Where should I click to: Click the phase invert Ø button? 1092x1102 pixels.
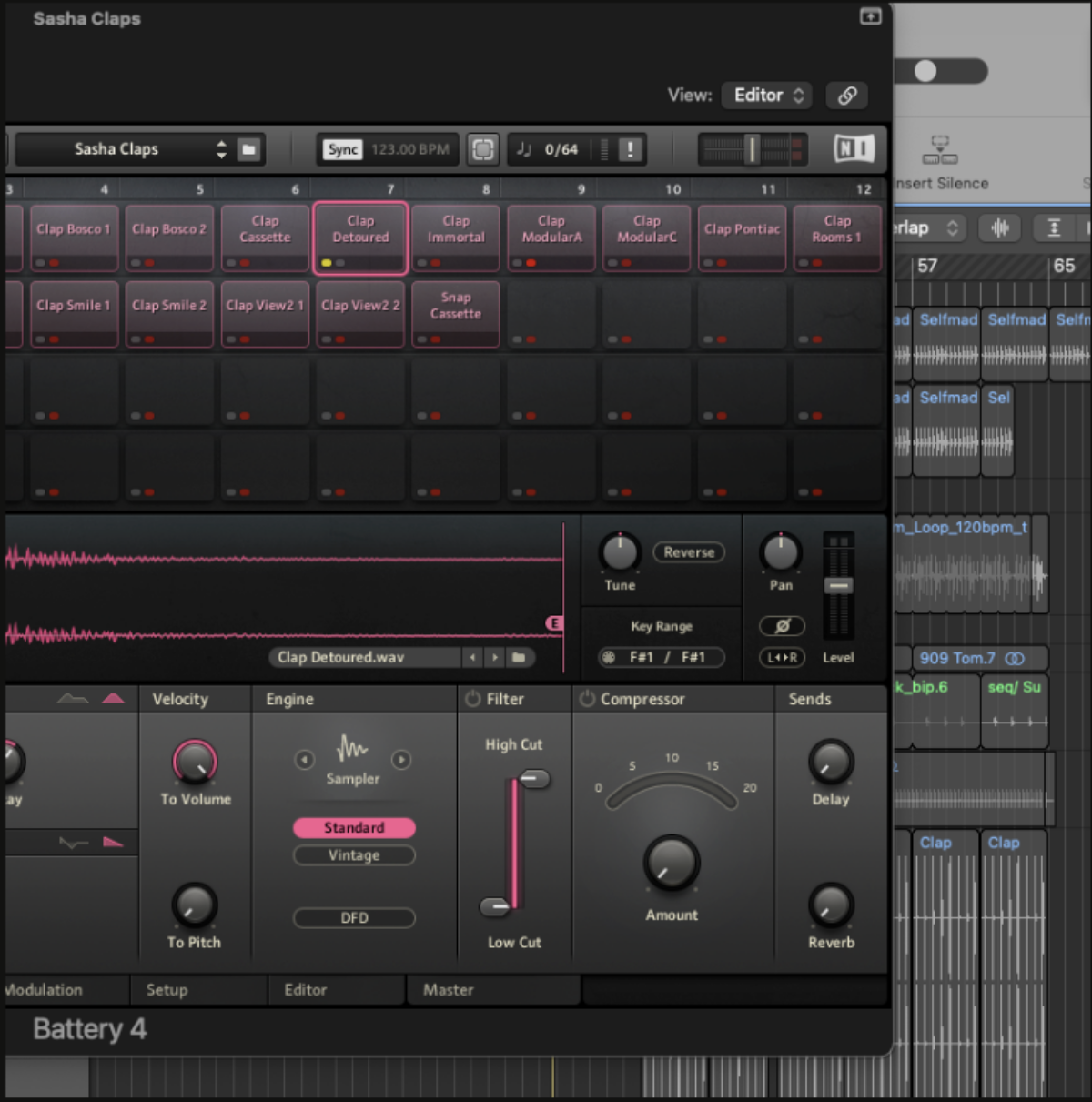click(x=782, y=626)
